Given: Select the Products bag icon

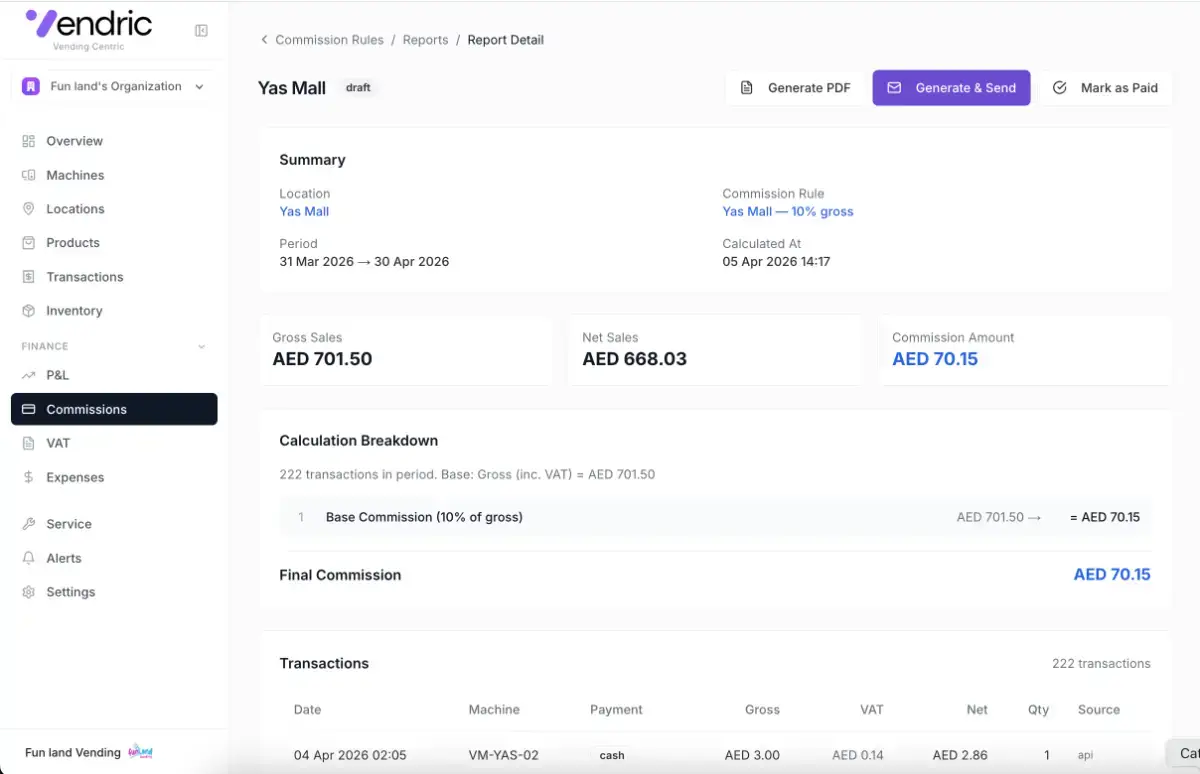Looking at the screenshot, I should coord(29,243).
